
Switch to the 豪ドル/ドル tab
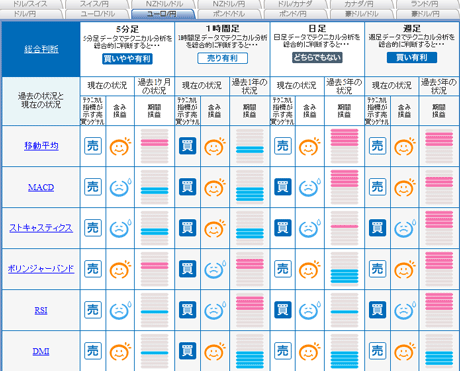pos(361,14)
